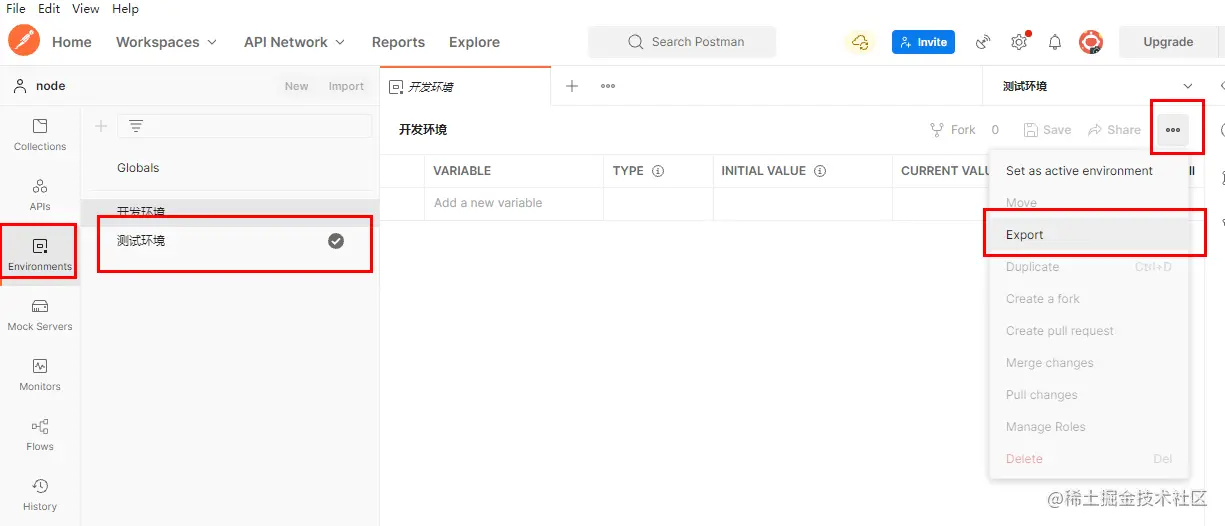
Task: Open environment view more actions menu
Action: point(1173,130)
